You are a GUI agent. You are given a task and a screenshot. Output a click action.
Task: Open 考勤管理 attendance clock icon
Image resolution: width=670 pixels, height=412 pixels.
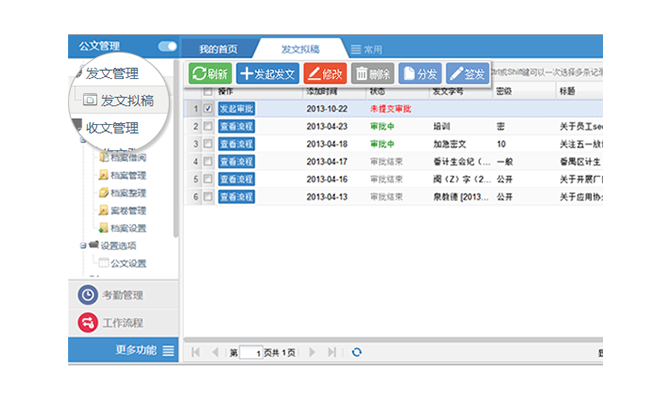click(88, 295)
